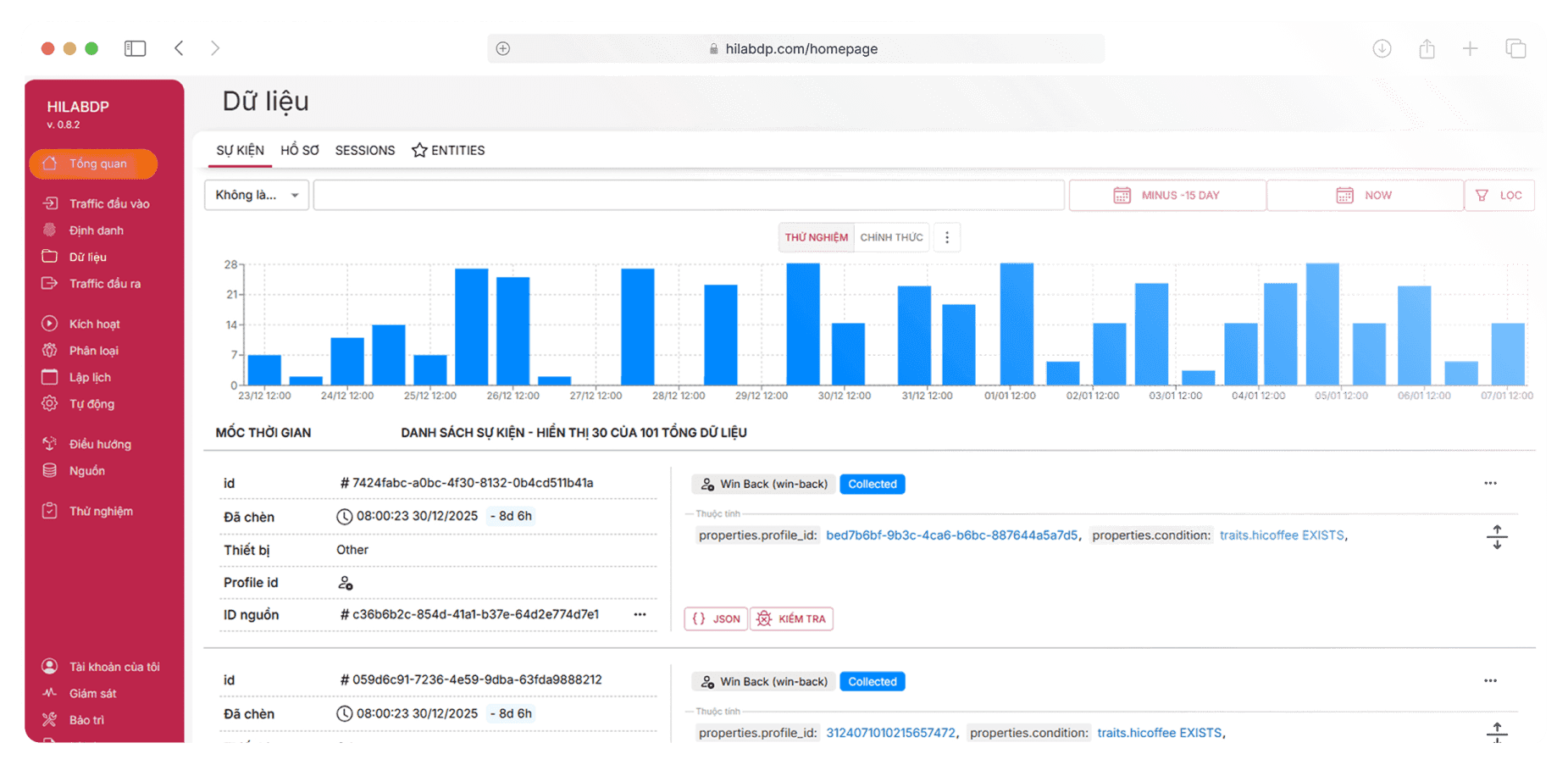
Task: Open more options for event 059d6c91
Action: 1490,680
